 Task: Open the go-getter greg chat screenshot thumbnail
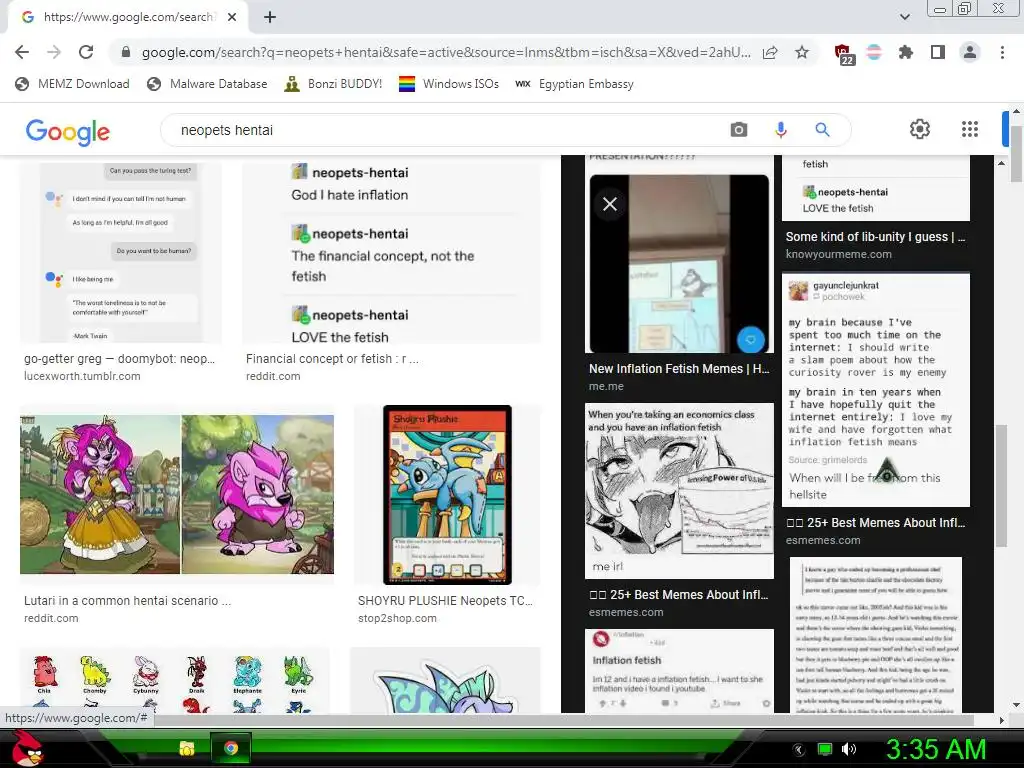(121, 252)
